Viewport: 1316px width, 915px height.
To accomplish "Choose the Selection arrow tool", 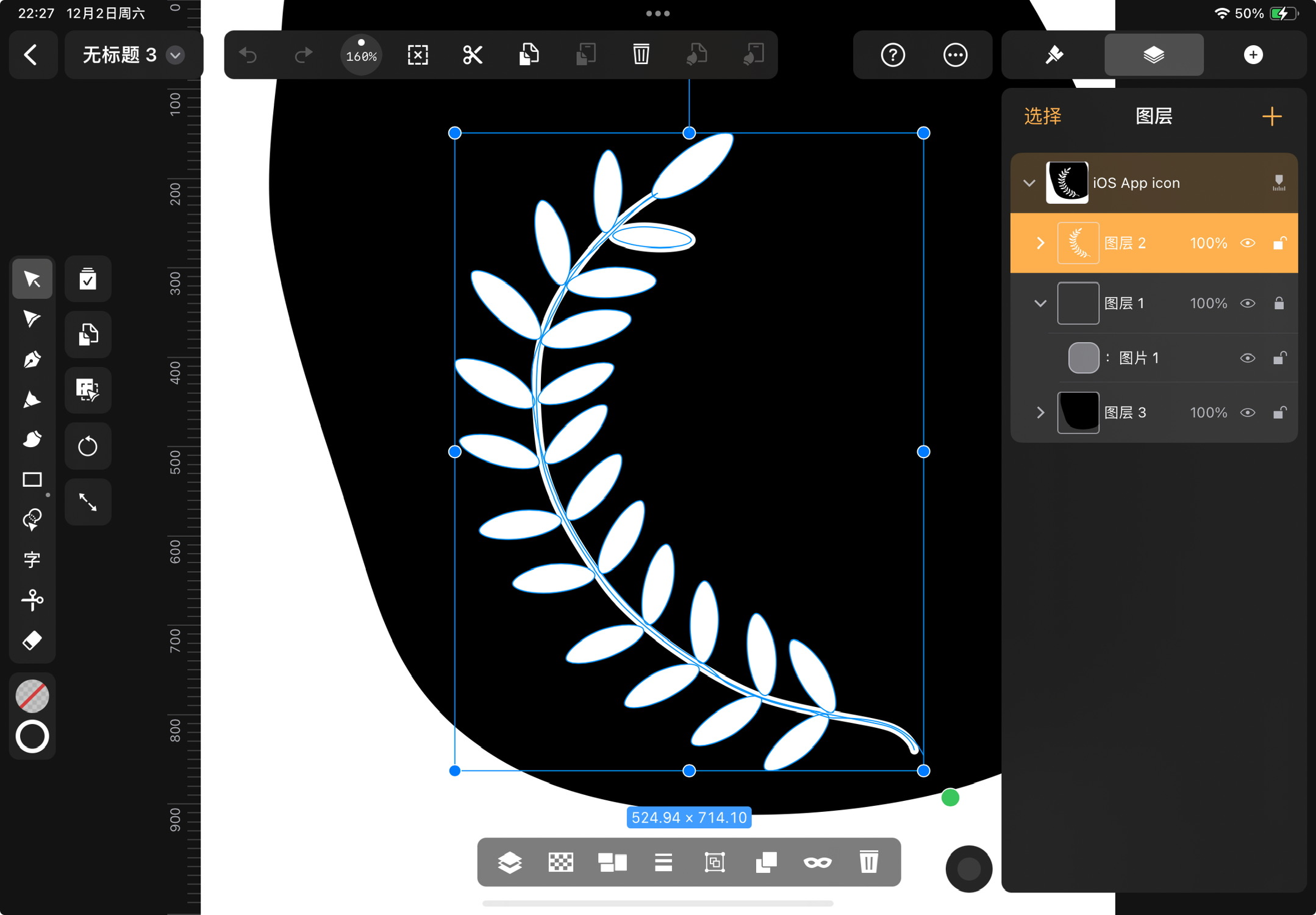I will coord(32,279).
